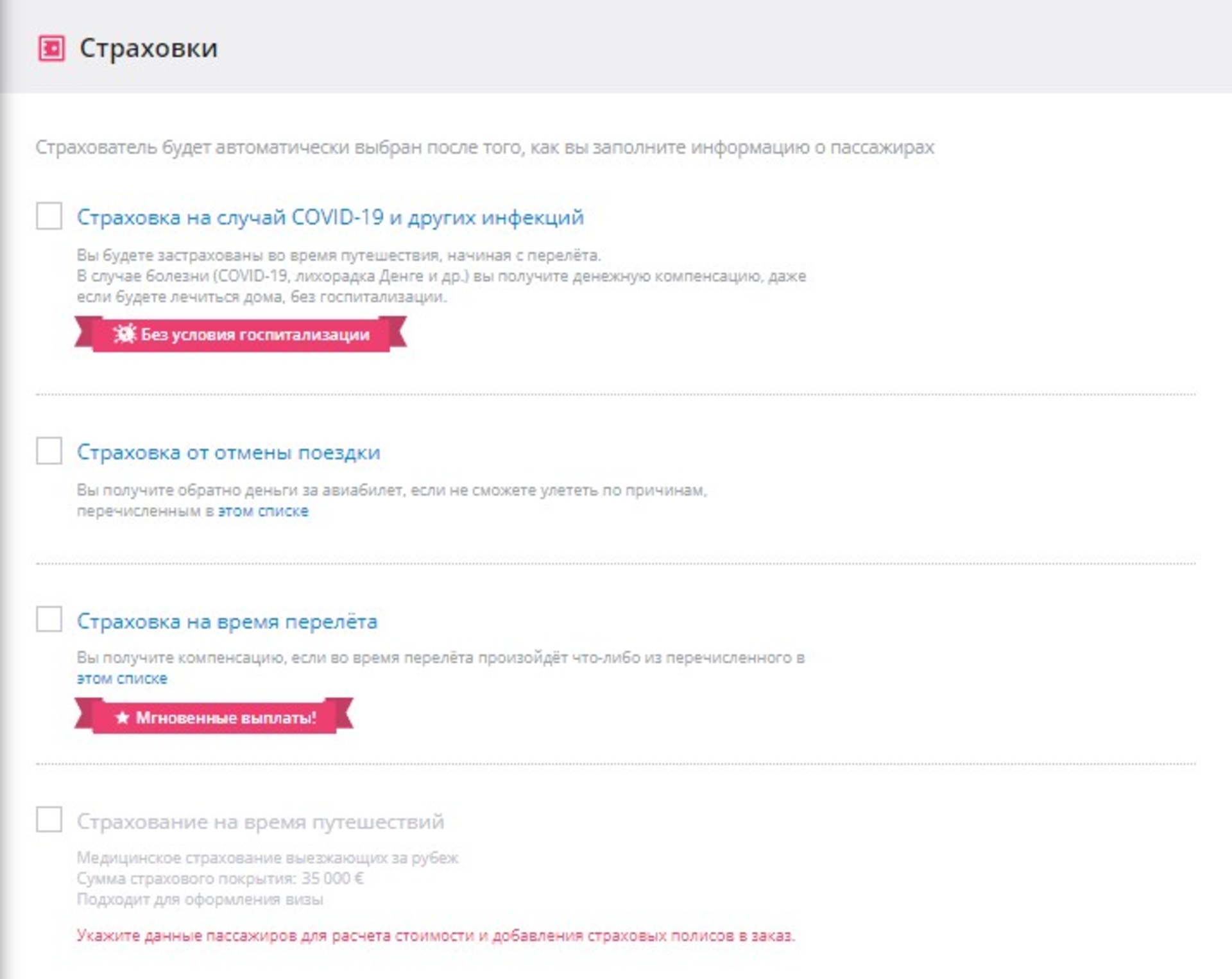Viewport: 1232px width, 979px height.
Task: Enable the COVID-19 insurance checkbox
Action: (49, 216)
